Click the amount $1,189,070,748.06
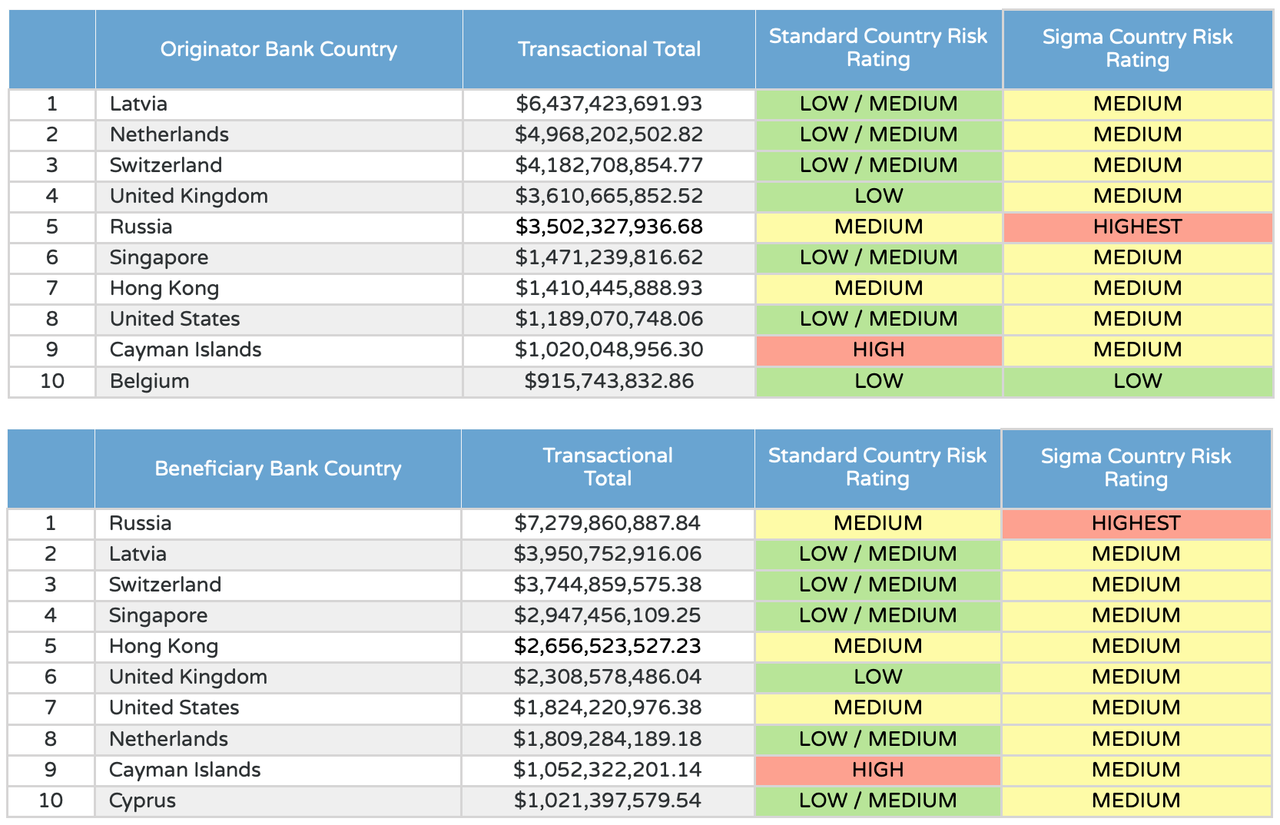 609,319
